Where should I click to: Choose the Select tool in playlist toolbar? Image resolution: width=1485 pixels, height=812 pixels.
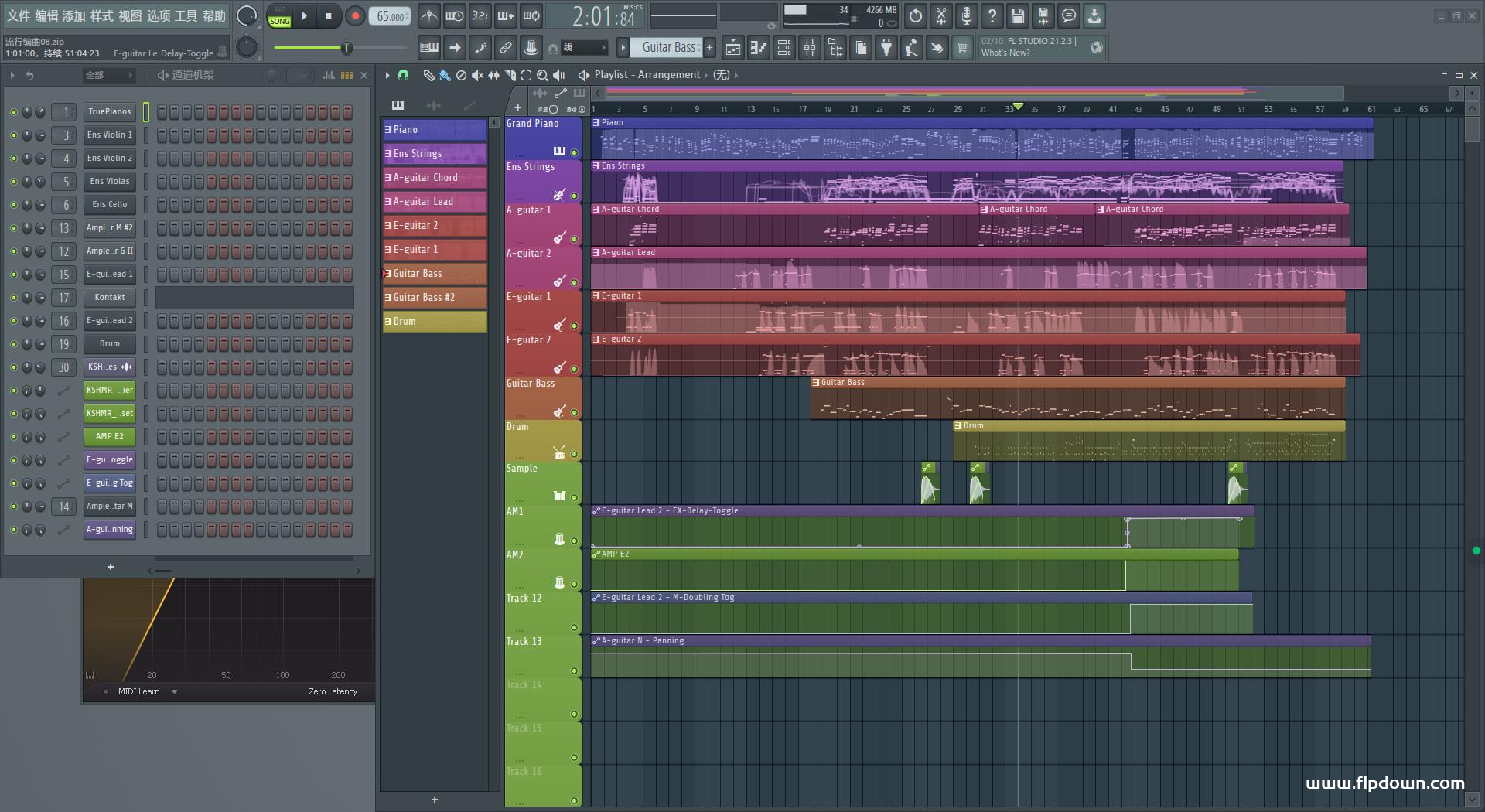tap(526, 75)
